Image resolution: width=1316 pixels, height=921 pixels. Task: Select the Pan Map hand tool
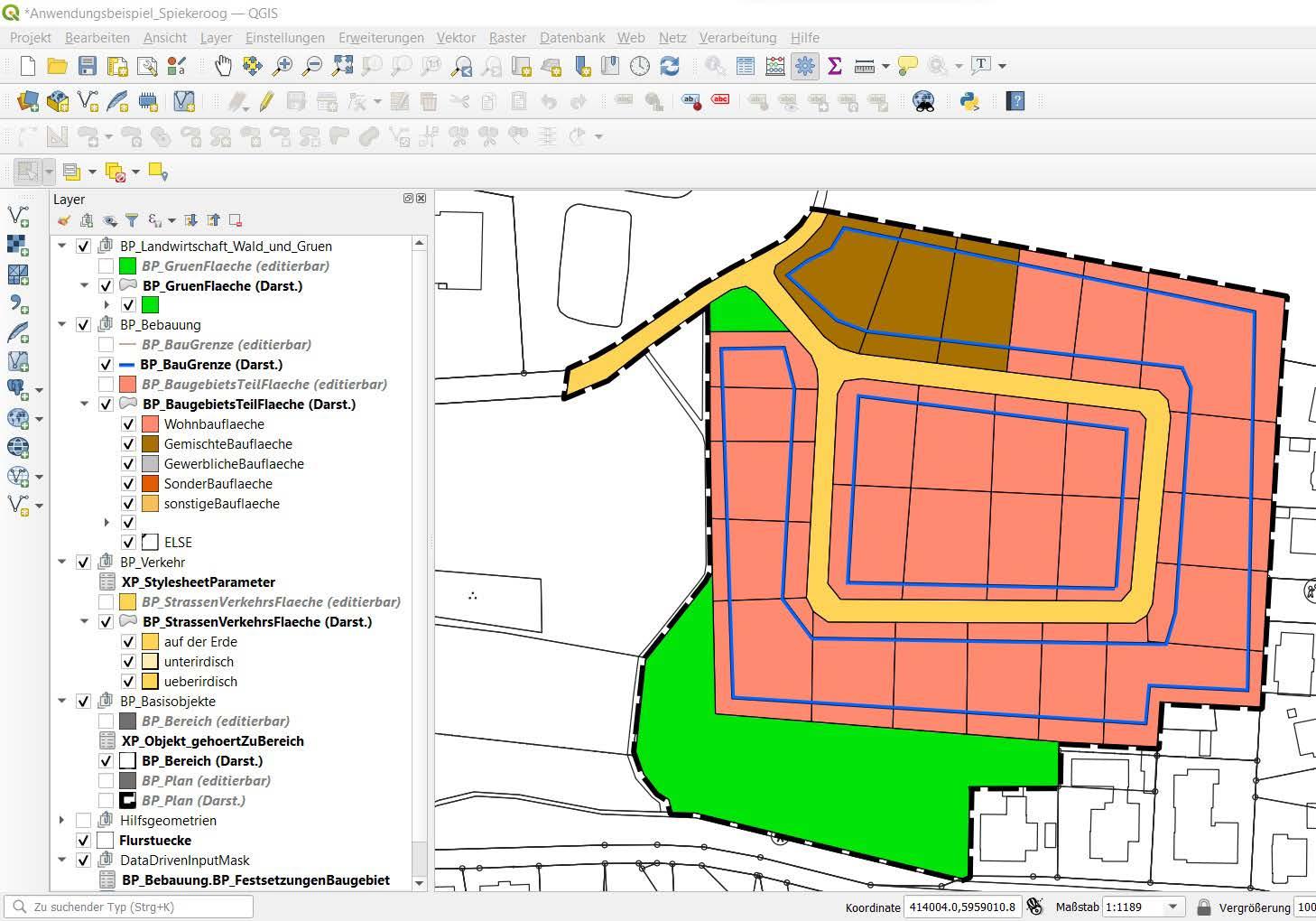pos(223,66)
